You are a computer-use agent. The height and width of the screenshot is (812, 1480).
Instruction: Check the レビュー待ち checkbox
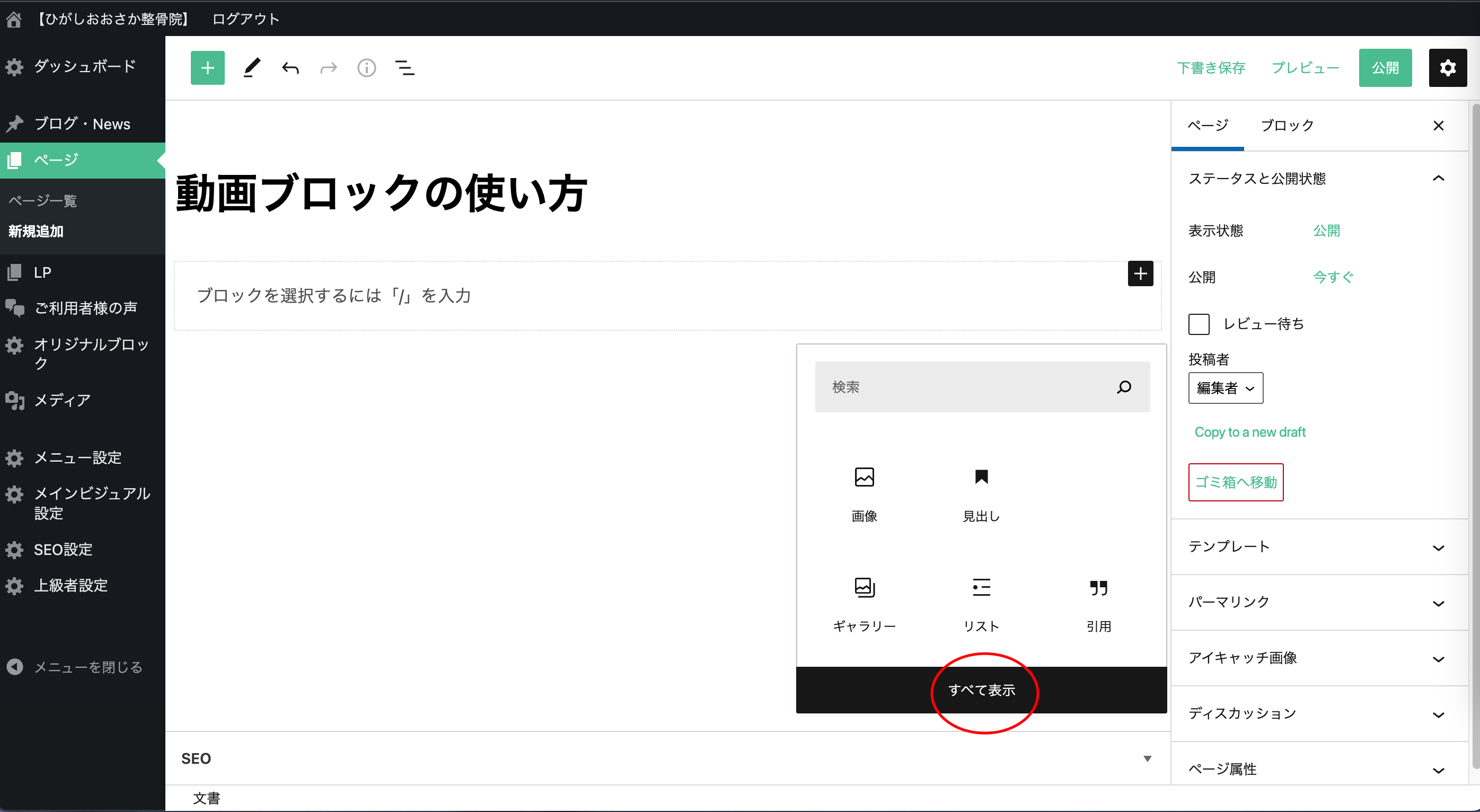coord(1199,324)
